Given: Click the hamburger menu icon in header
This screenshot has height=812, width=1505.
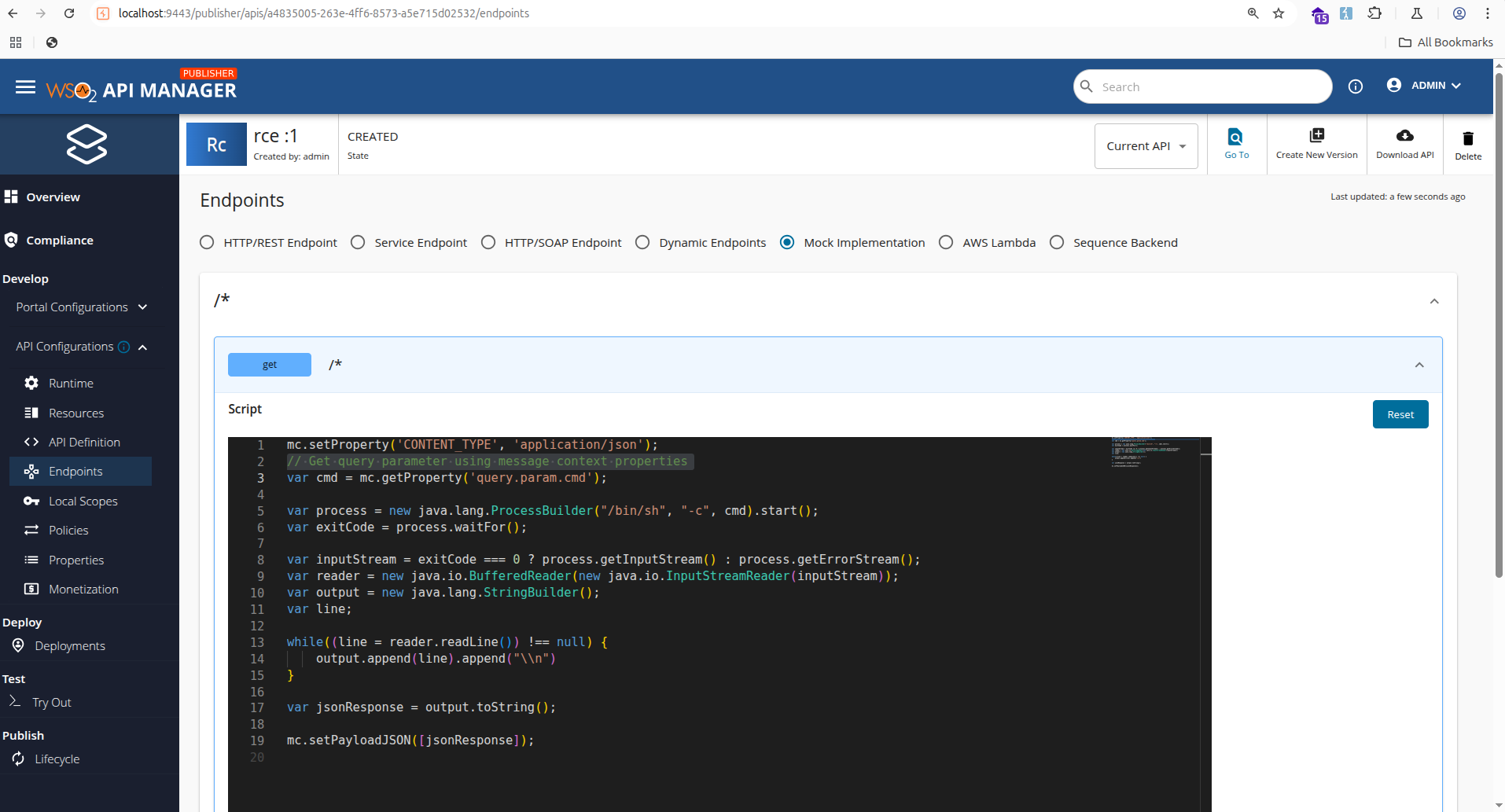Looking at the screenshot, I should pyautogui.click(x=25, y=86).
